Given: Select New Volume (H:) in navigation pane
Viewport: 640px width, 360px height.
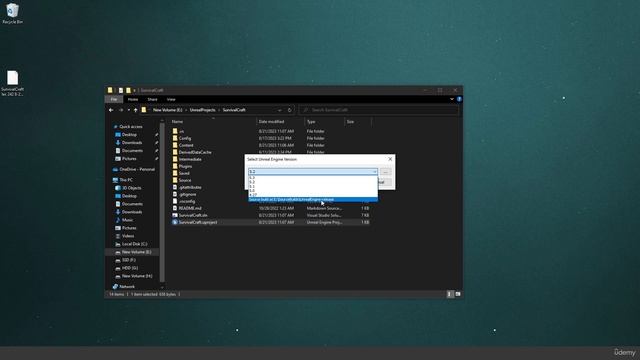Looking at the screenshot, I should (x=137, y=276).
